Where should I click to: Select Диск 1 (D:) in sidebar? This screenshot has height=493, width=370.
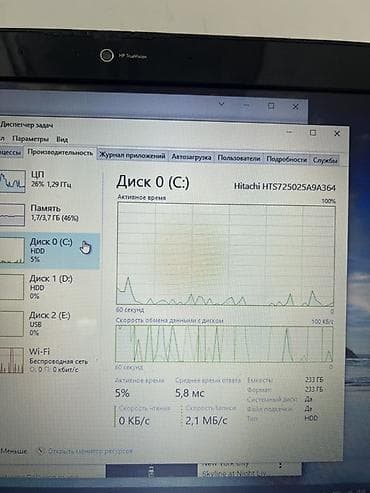50,287
